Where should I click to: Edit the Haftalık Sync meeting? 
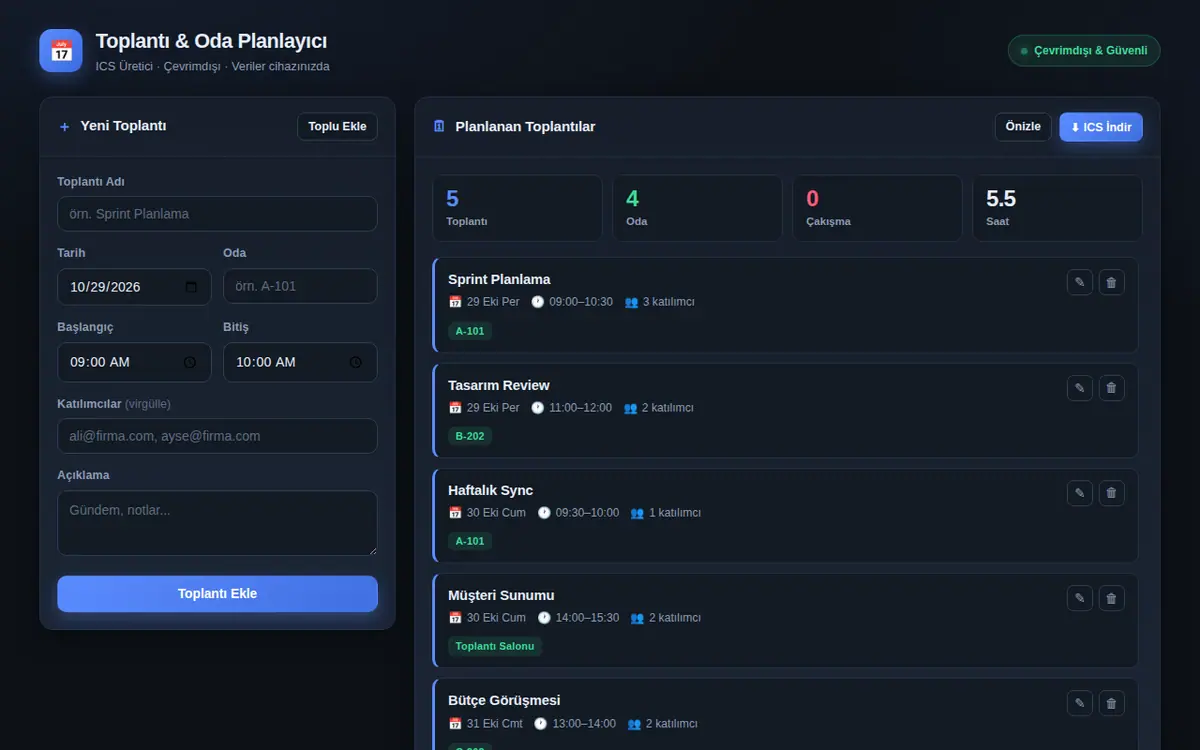click(x=1080, y=493)
